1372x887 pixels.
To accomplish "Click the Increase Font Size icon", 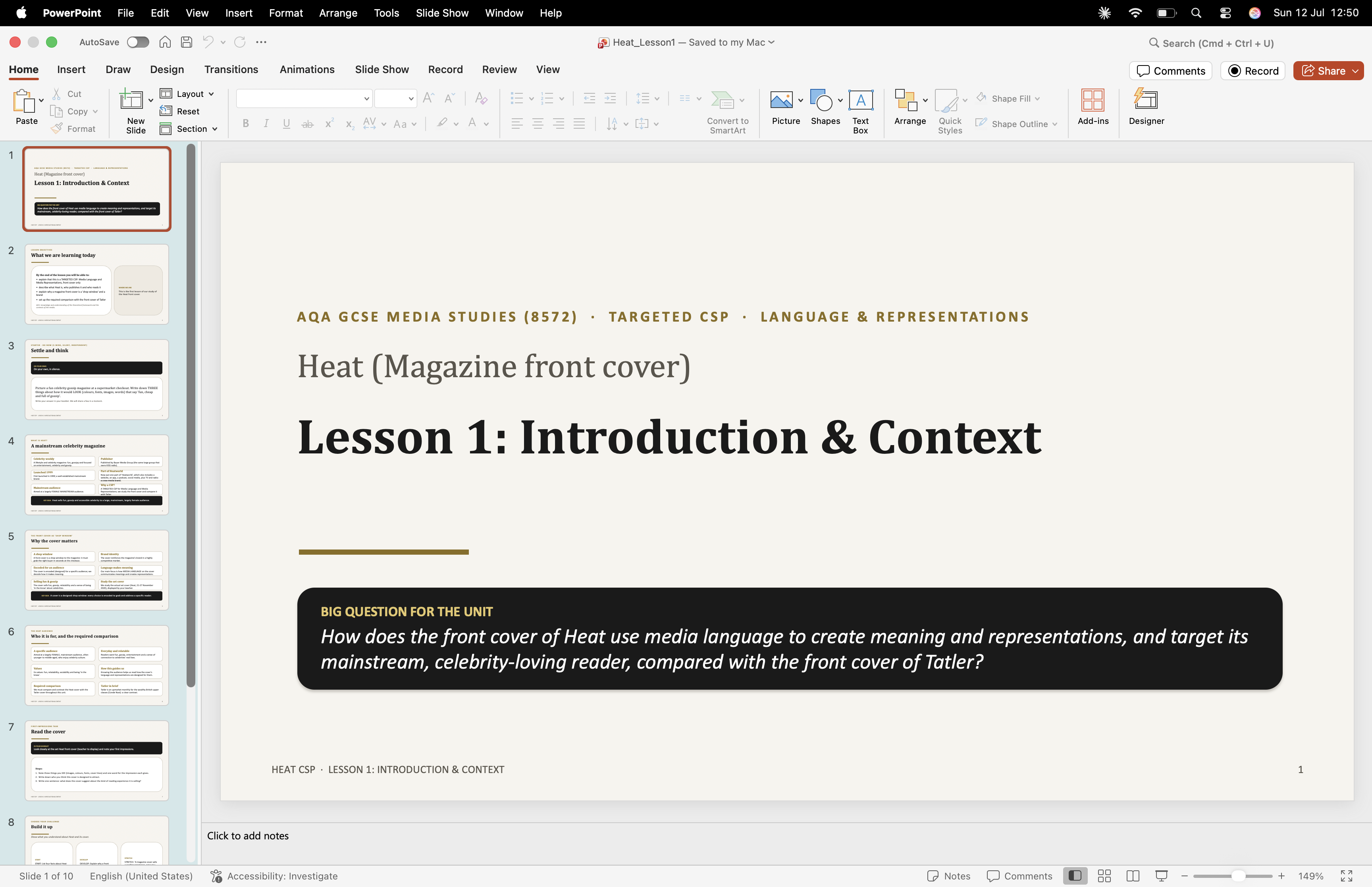I will 428,98.
